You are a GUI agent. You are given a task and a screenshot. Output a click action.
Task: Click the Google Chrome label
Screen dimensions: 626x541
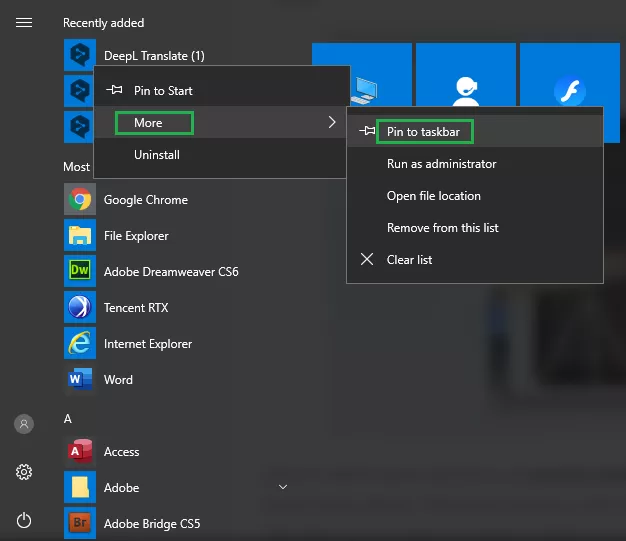pyautogui.click(x=146, y=200)
